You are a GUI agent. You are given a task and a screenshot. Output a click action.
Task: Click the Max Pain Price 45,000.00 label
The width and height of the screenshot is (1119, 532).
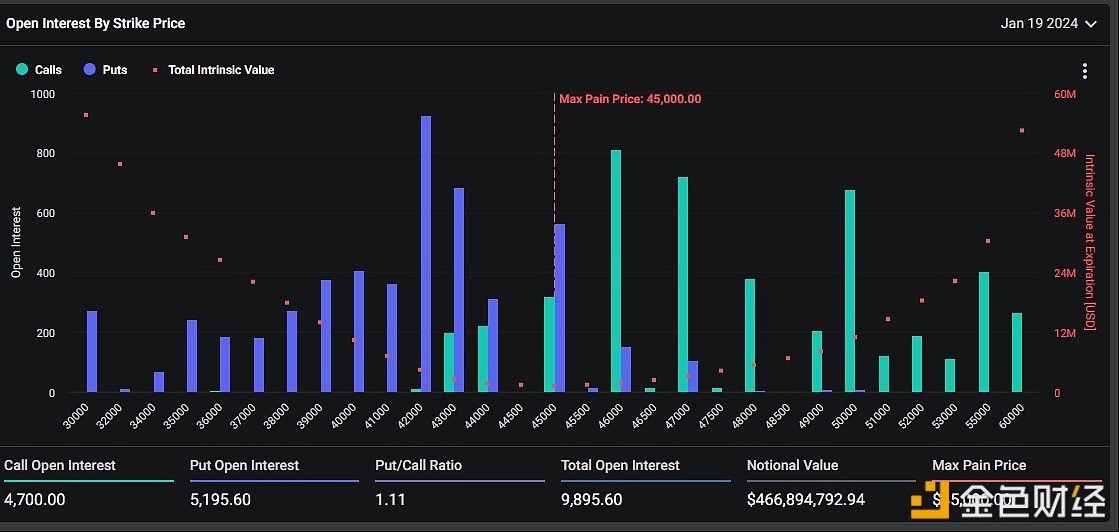click(x=629, y=99)
